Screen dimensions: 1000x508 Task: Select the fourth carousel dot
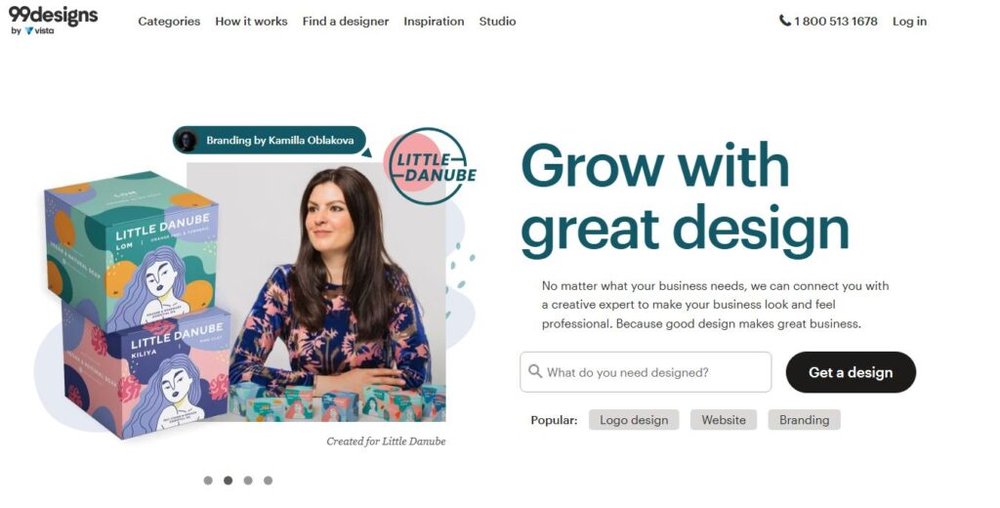tap(268, 481)
